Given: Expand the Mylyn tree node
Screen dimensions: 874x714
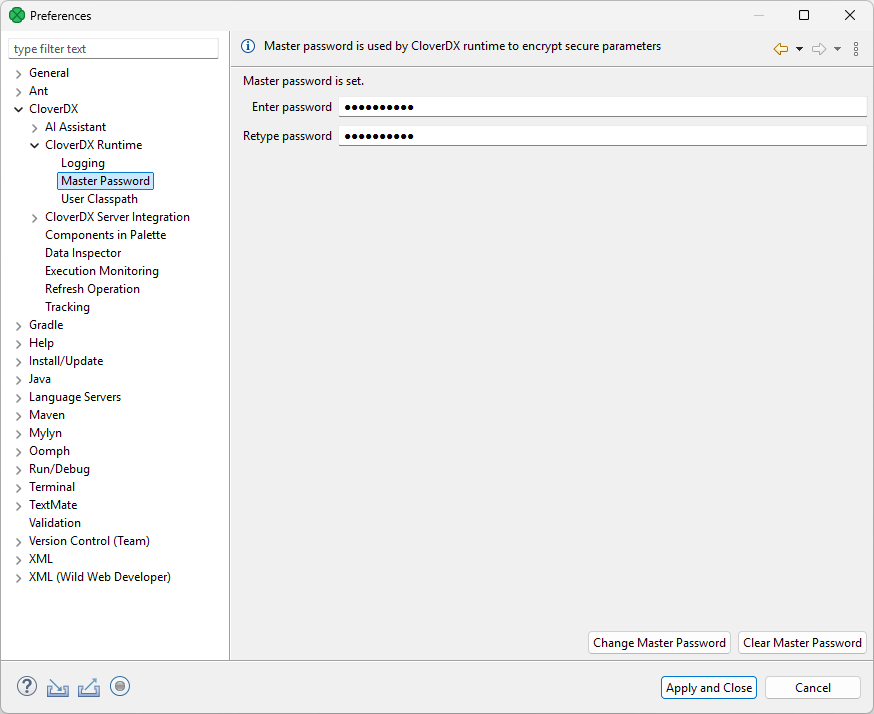Looking at the screenshot, I should coord(18,434).
